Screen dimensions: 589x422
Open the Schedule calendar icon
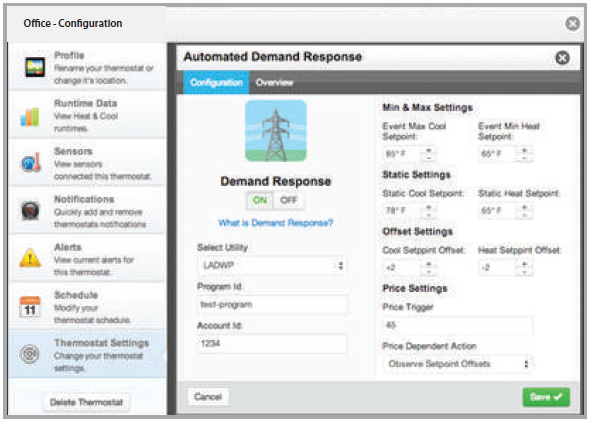pyautogui.click(x=30, y=307)
